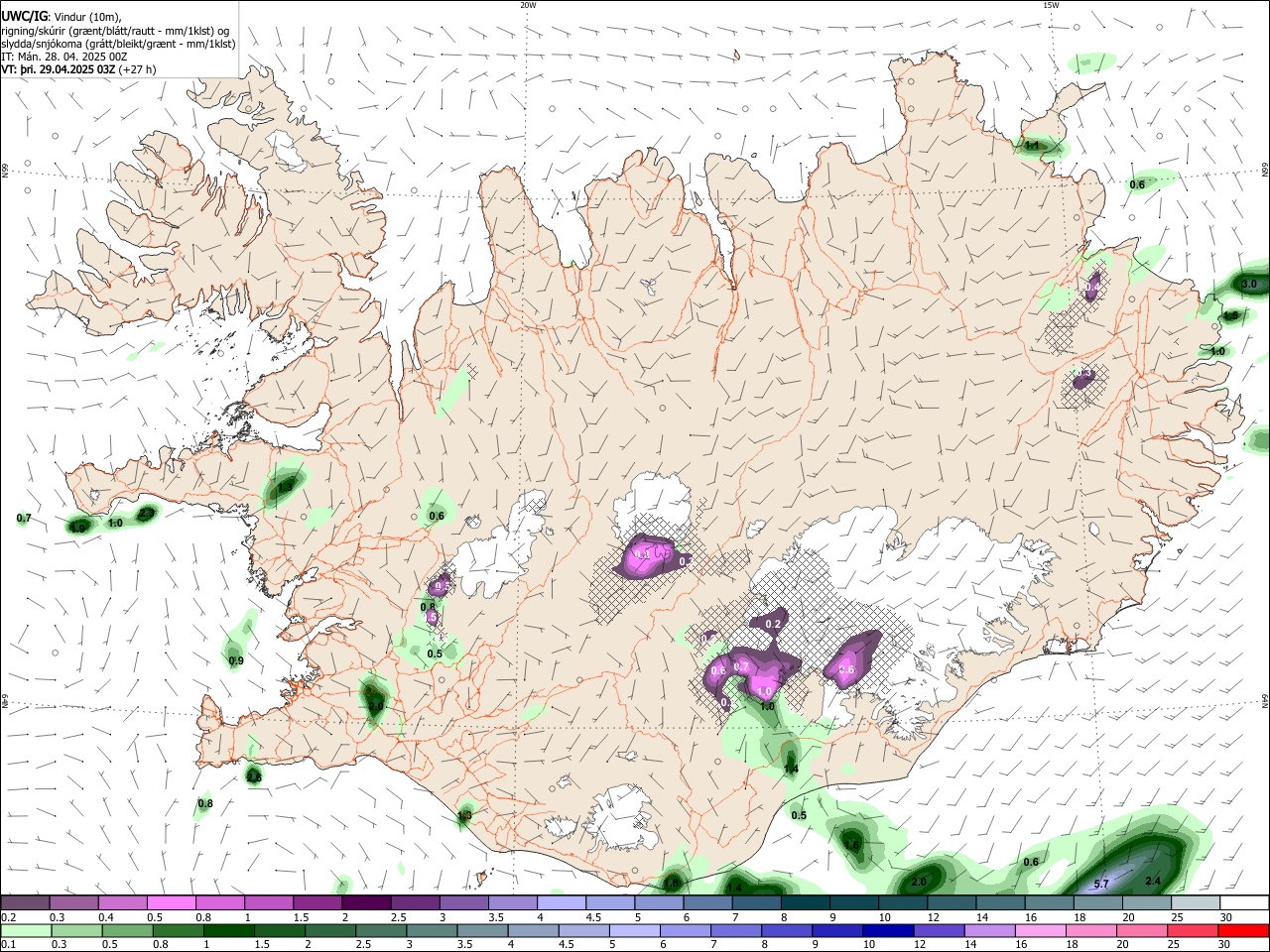1270x952 pixels.
Task: Click the 2.3 precipitation value off west coast
Action: click(x=147, y=513)
